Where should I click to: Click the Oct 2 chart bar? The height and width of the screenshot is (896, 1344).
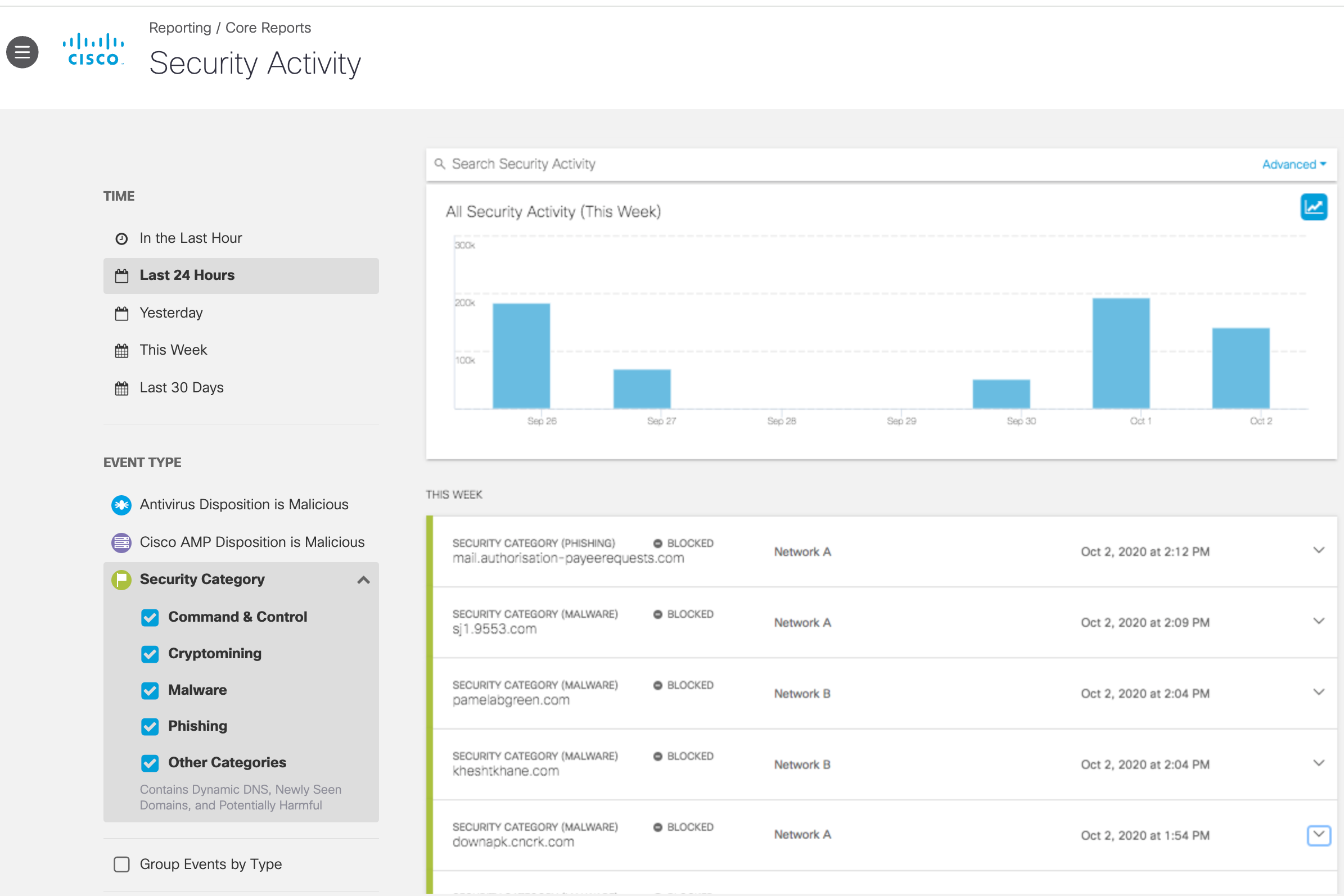1241,369
